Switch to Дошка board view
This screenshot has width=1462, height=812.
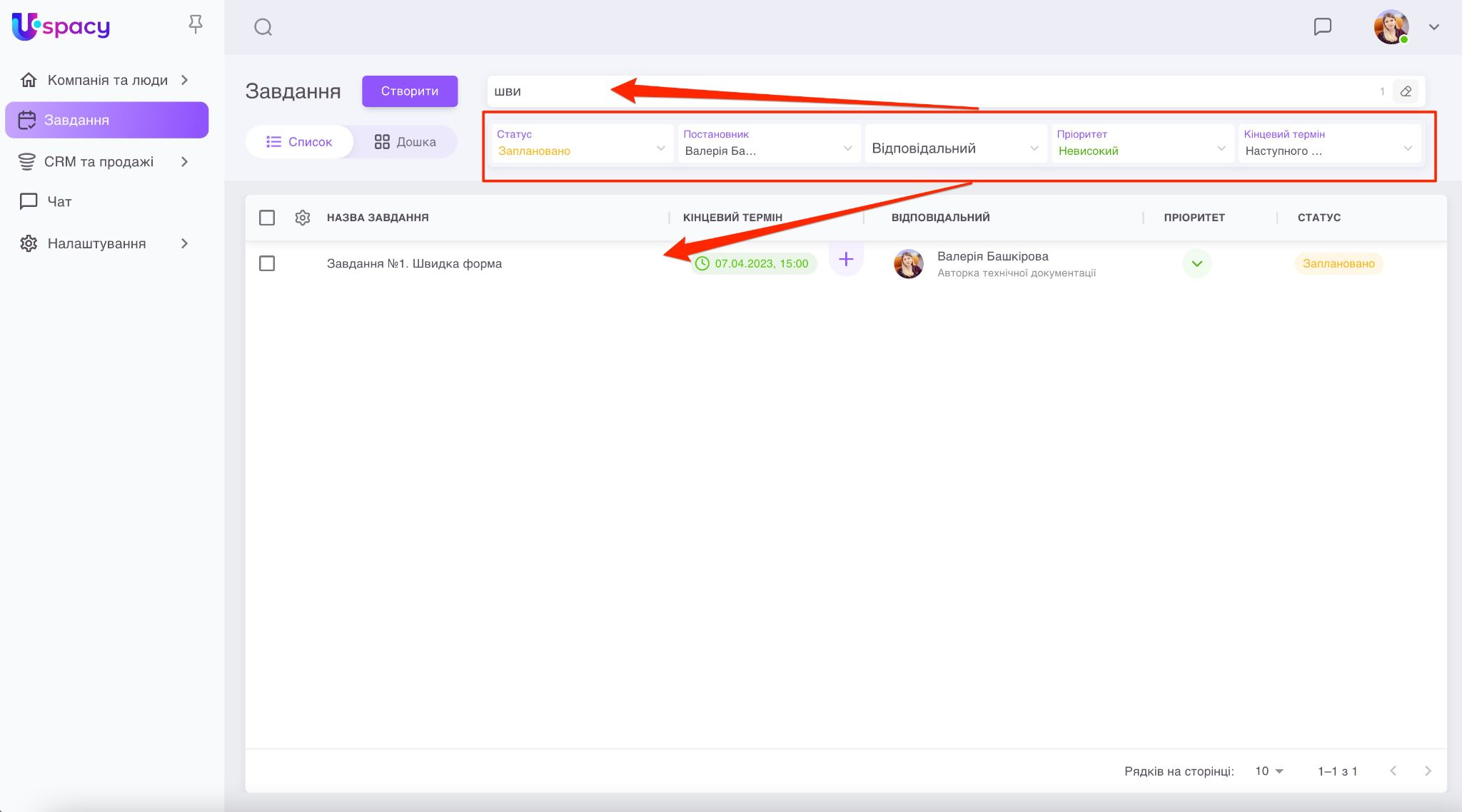[405, 142]
